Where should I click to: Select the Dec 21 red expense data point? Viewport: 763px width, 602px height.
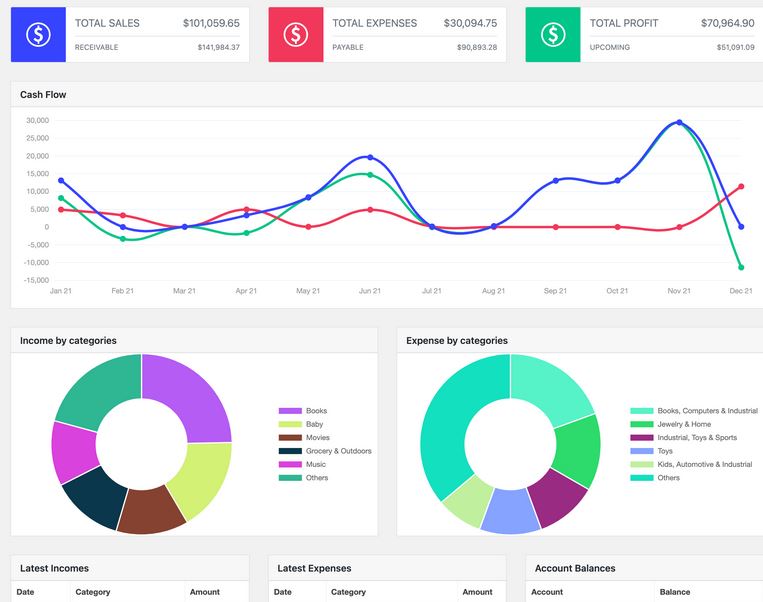(741, 186)
